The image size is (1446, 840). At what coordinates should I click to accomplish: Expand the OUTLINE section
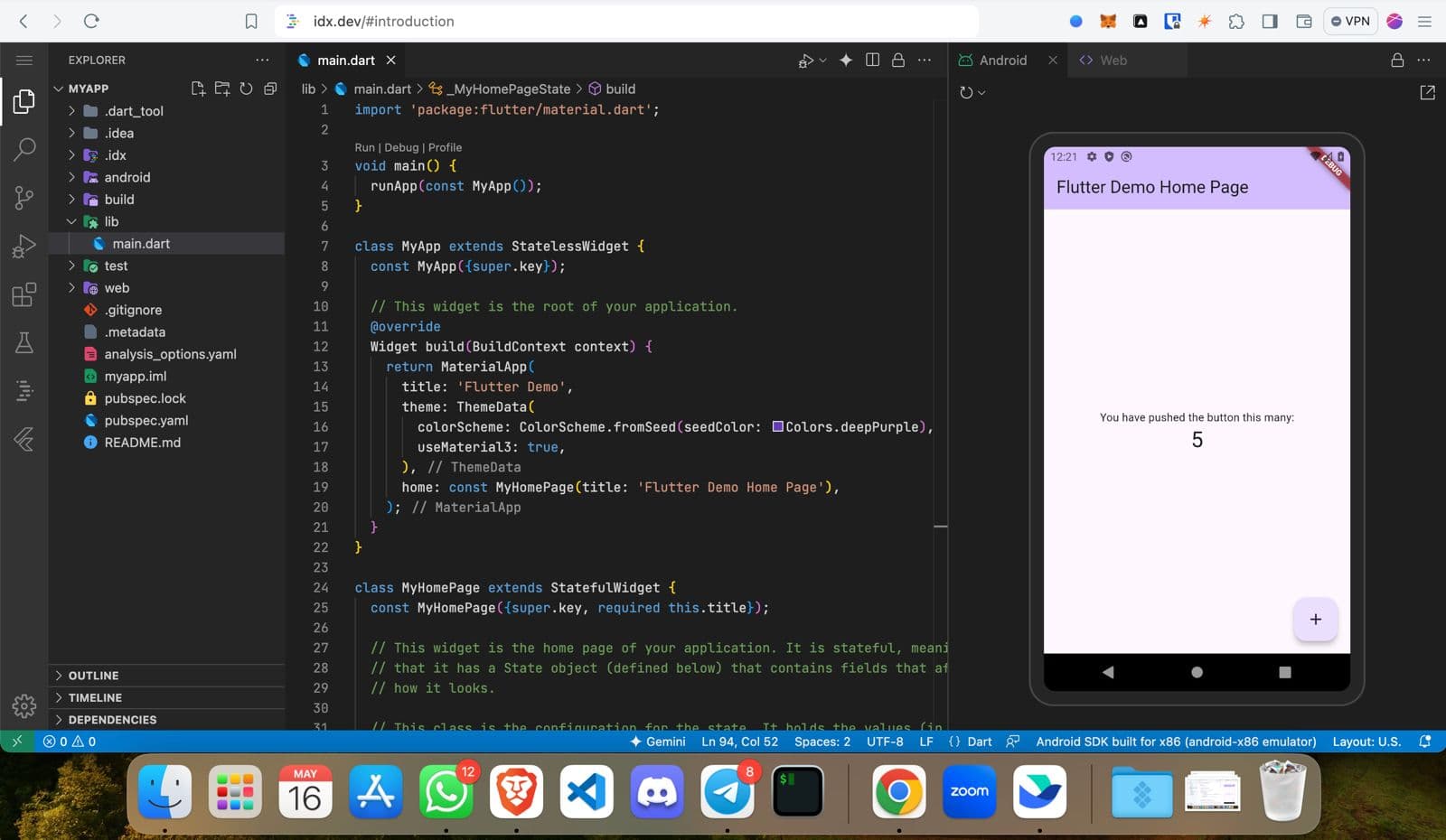pos(93,676)
